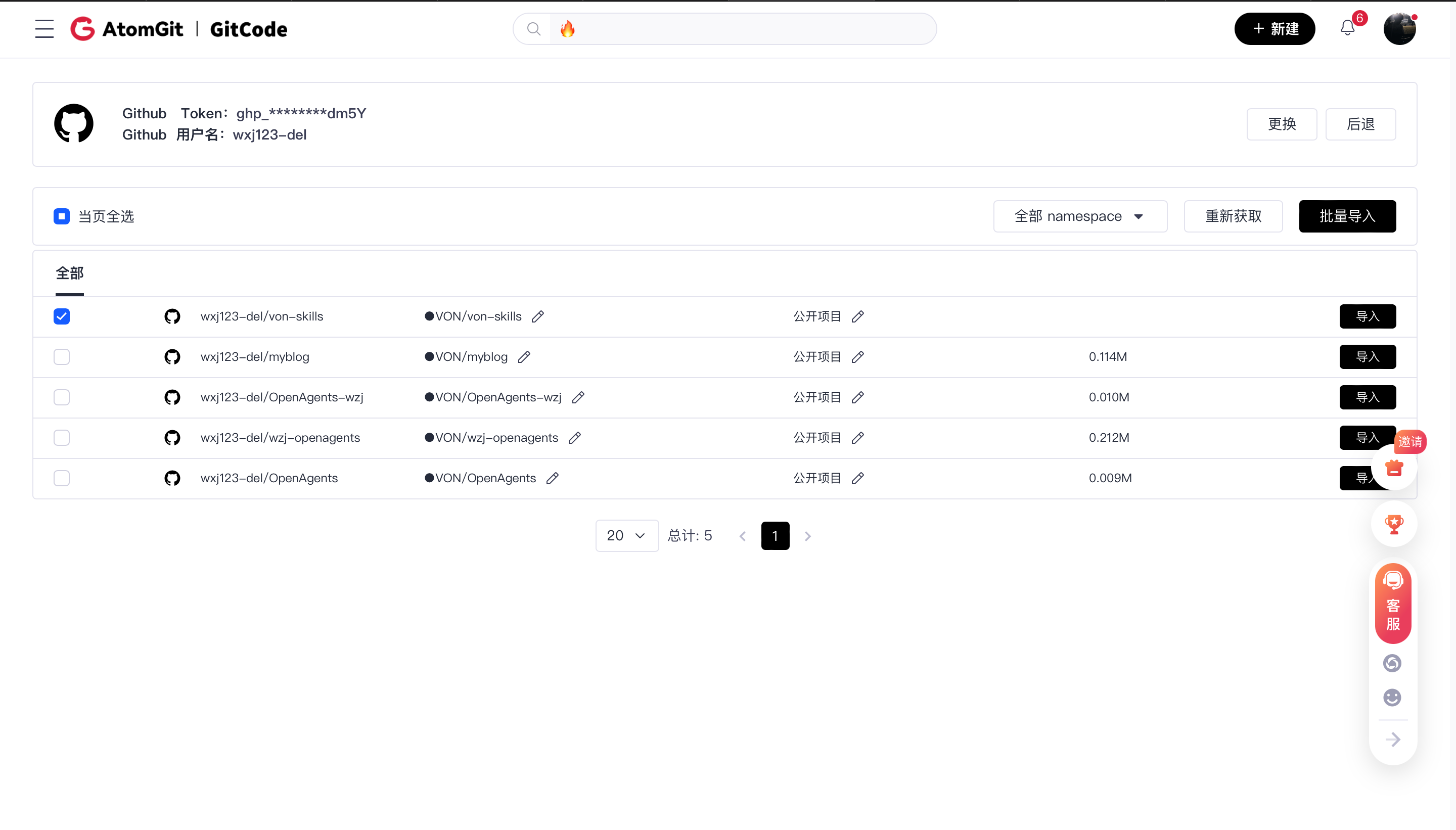
Task: Click 导入 button for OpenAgents-wzj row
Action: tap(1367, 397)
